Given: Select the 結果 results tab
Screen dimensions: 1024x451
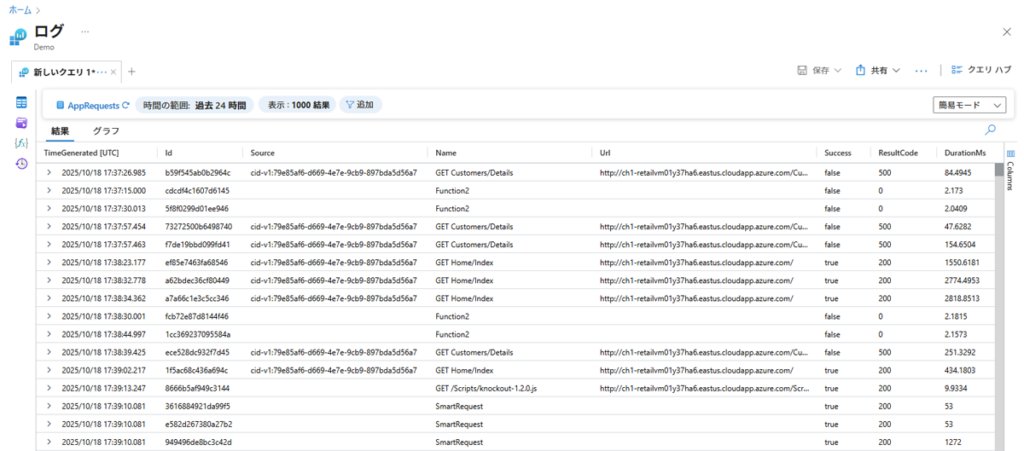Looking at the screenshot, I should (60, 131).
